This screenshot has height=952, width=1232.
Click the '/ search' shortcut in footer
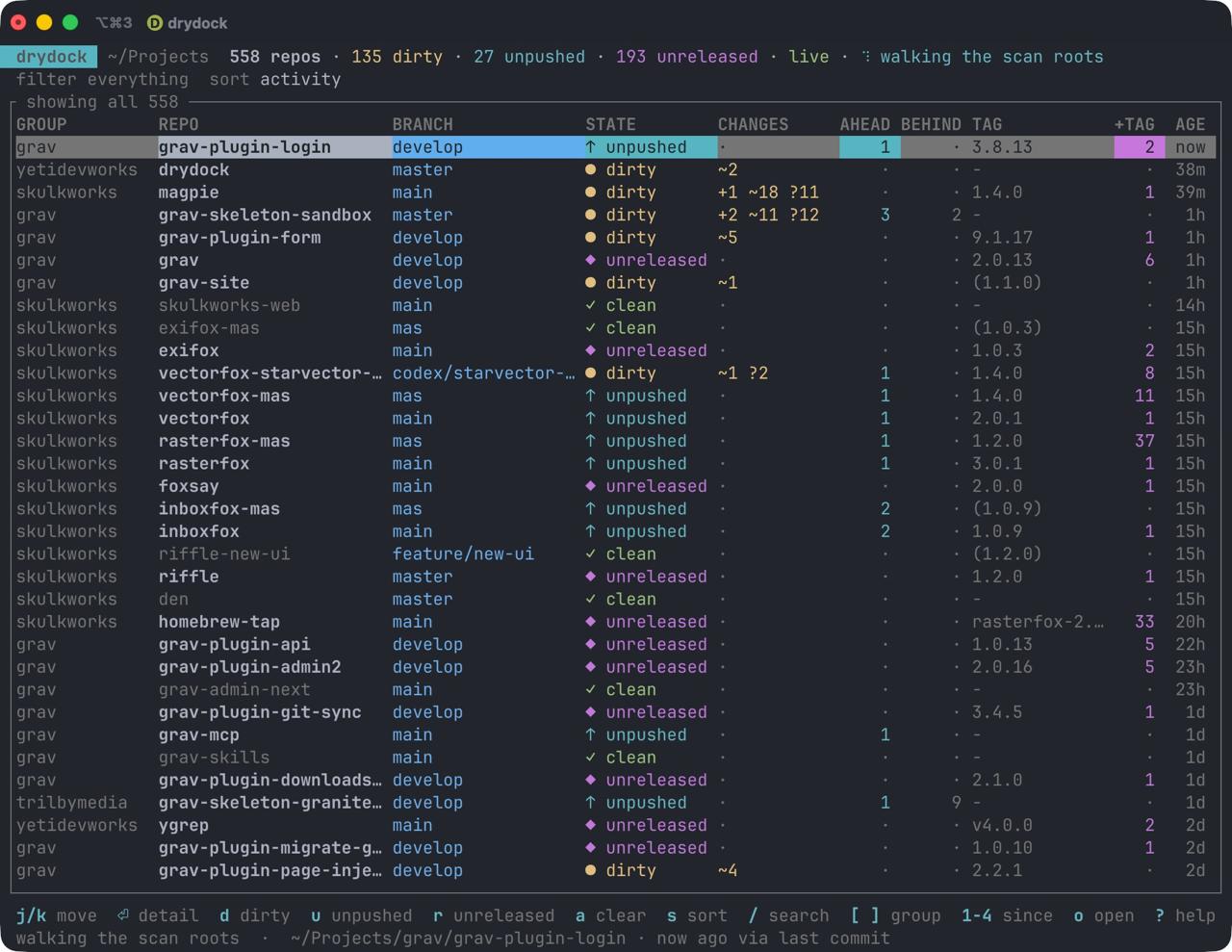tap(788, 915)
